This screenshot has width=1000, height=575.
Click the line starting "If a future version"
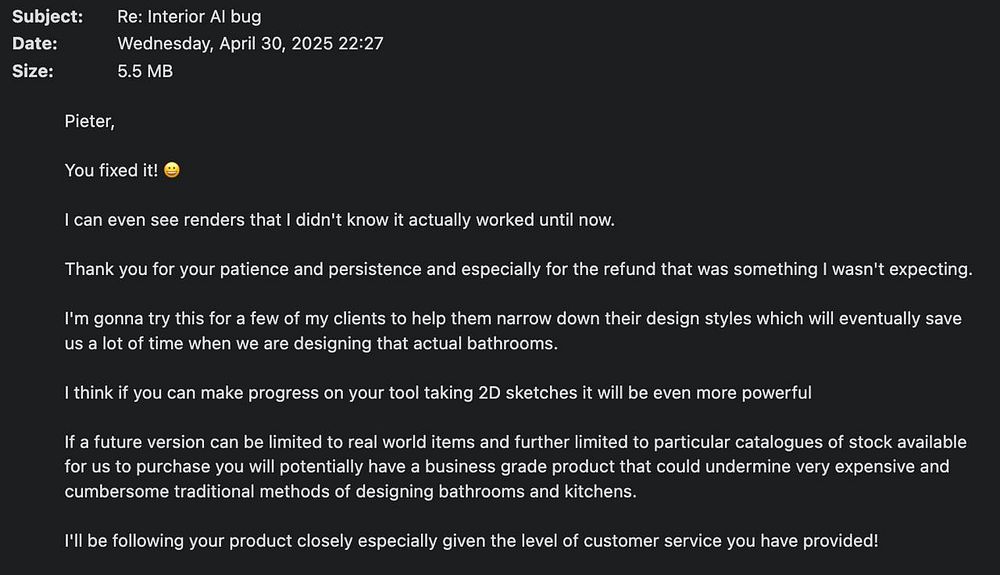[x=515, y=442]
